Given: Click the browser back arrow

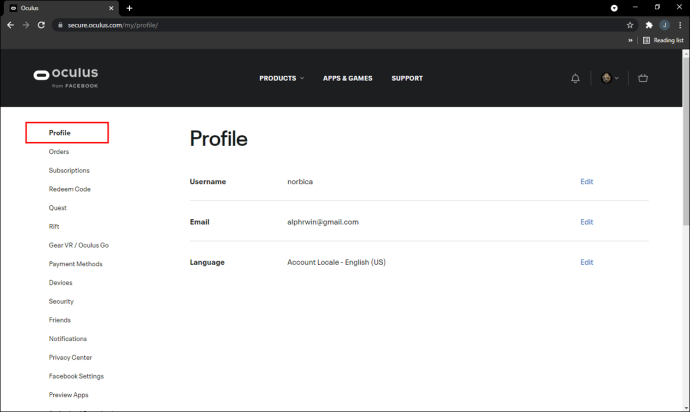Looking at the screenshot, I should pos(11,25).
